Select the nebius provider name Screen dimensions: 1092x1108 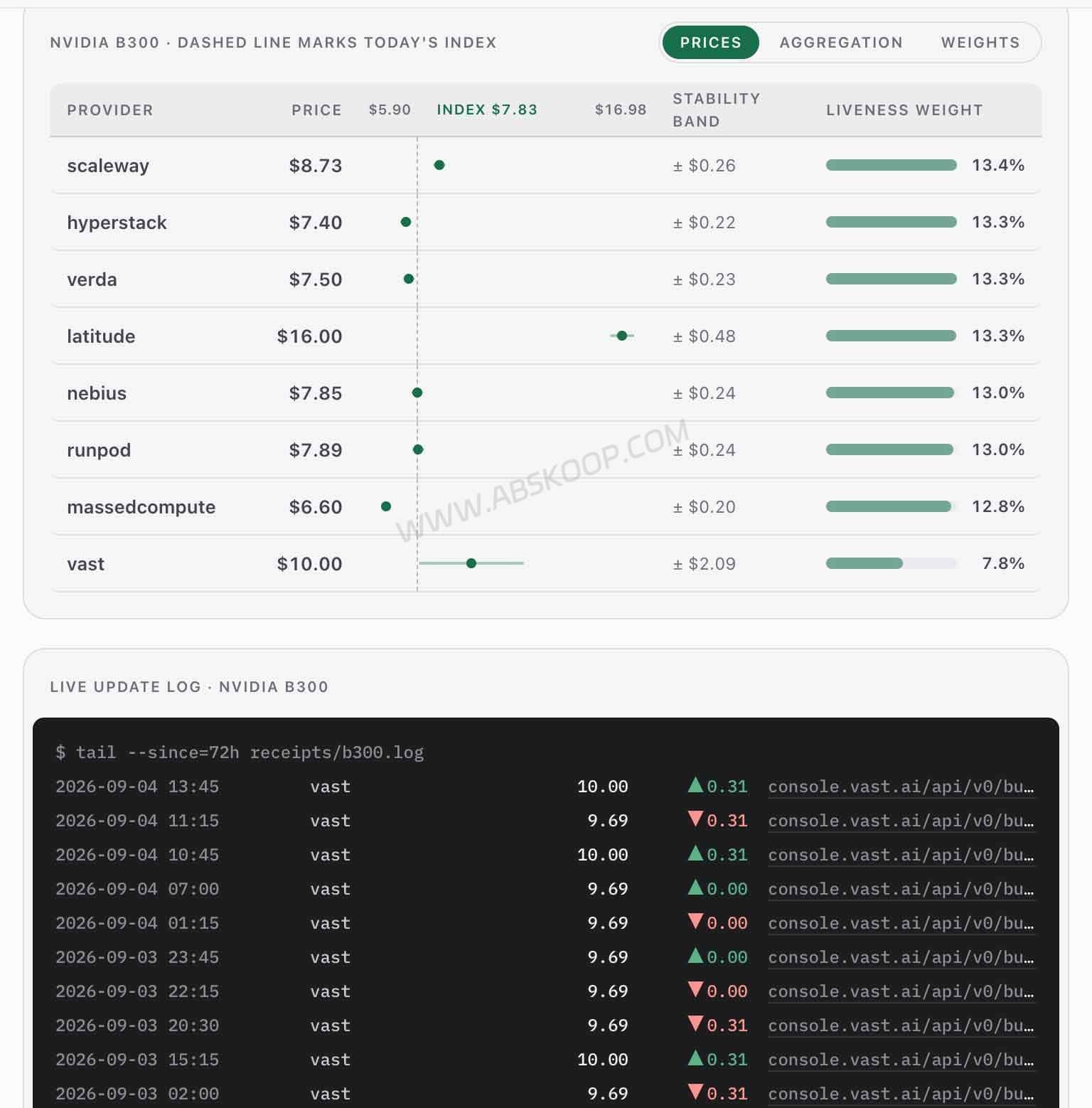[97, 393]
